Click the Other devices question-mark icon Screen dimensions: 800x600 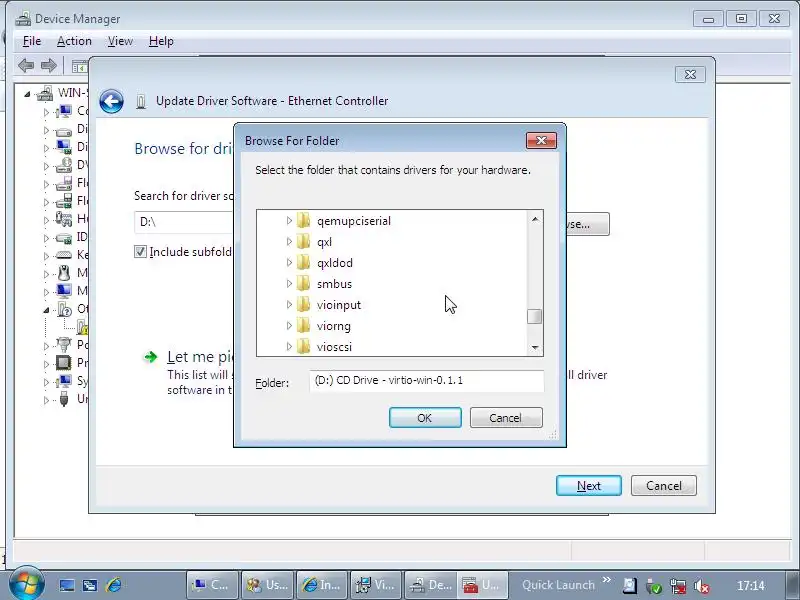click(64, 309)
